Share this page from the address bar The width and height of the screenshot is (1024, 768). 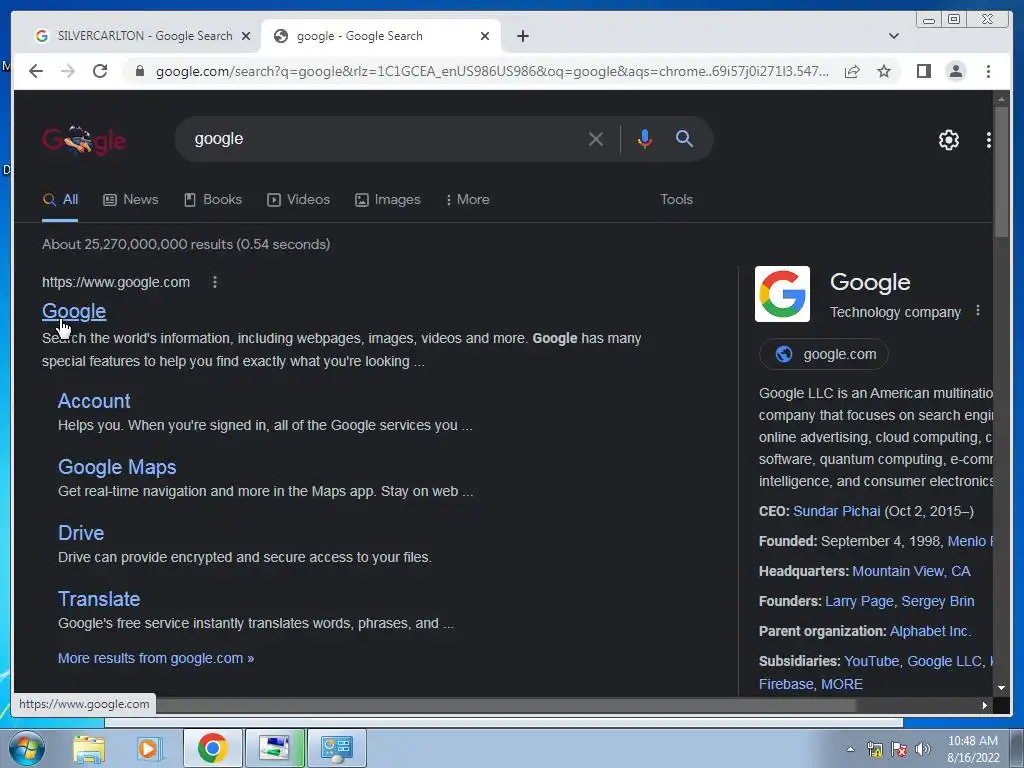point(852,71)
